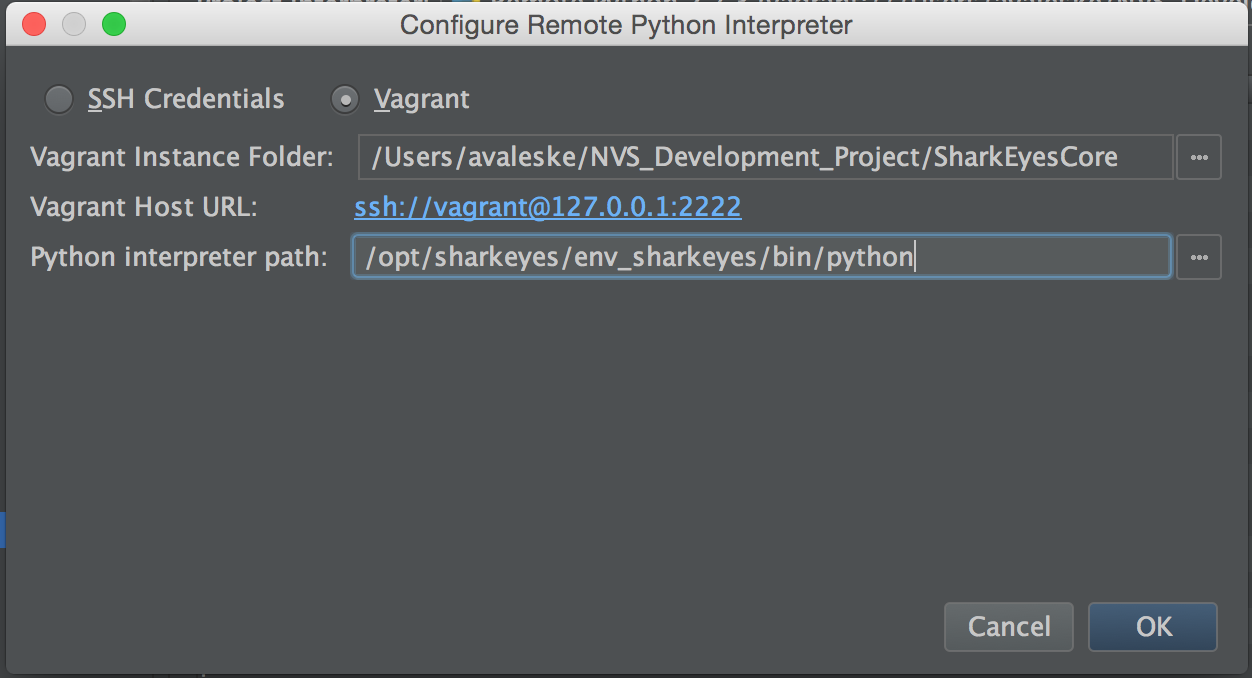Screen dimensions: 1252x678
Task: Focus the Python interpreter path field
Action: pyautogui.click(x=761, y=257)
